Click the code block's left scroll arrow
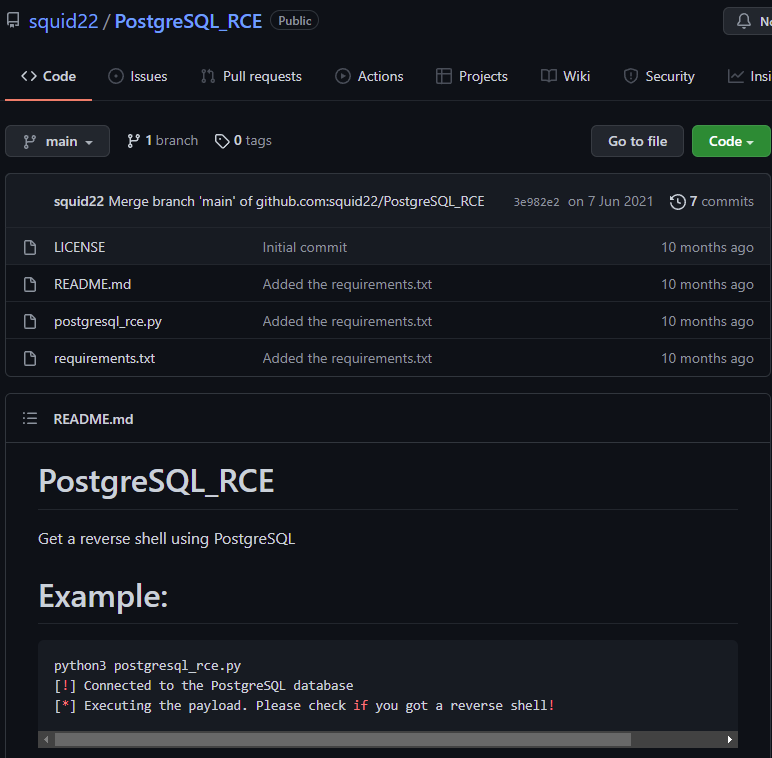Screen dimensions: 772x758 pyautogui.click(x=46, y=739)
